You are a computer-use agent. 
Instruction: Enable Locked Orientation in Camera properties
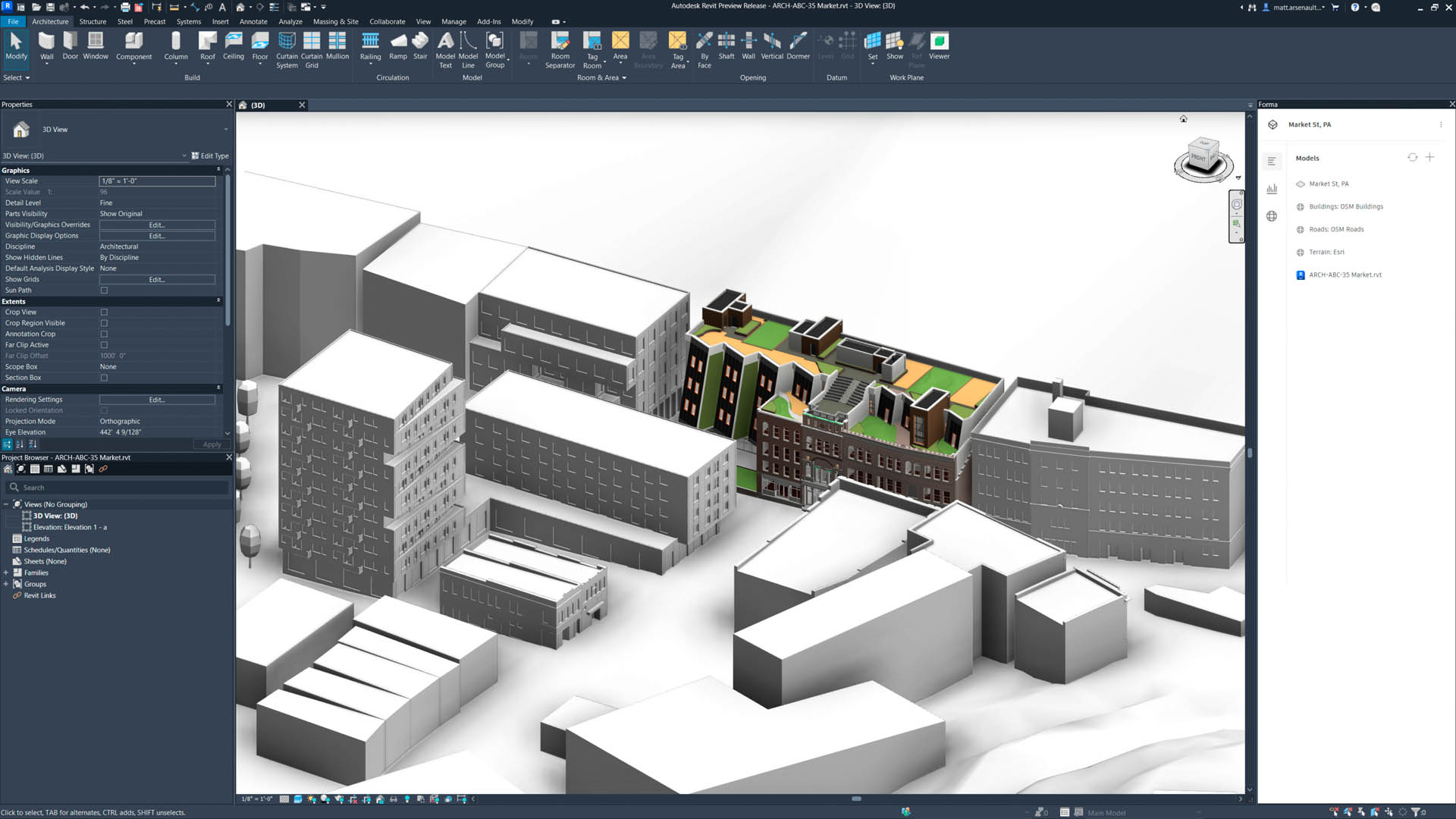103,410
